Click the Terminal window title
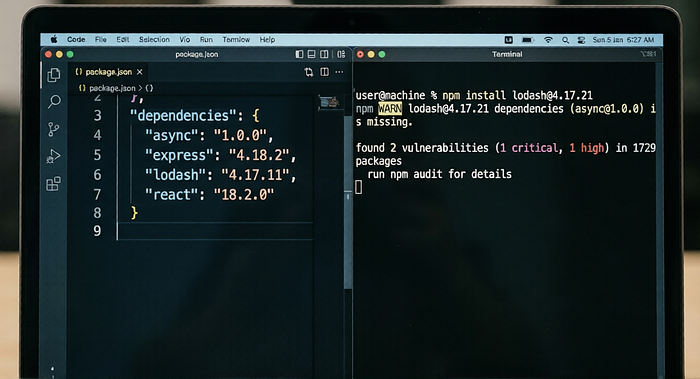The height and width of the screenshot is (379, 700). (507, 54)
